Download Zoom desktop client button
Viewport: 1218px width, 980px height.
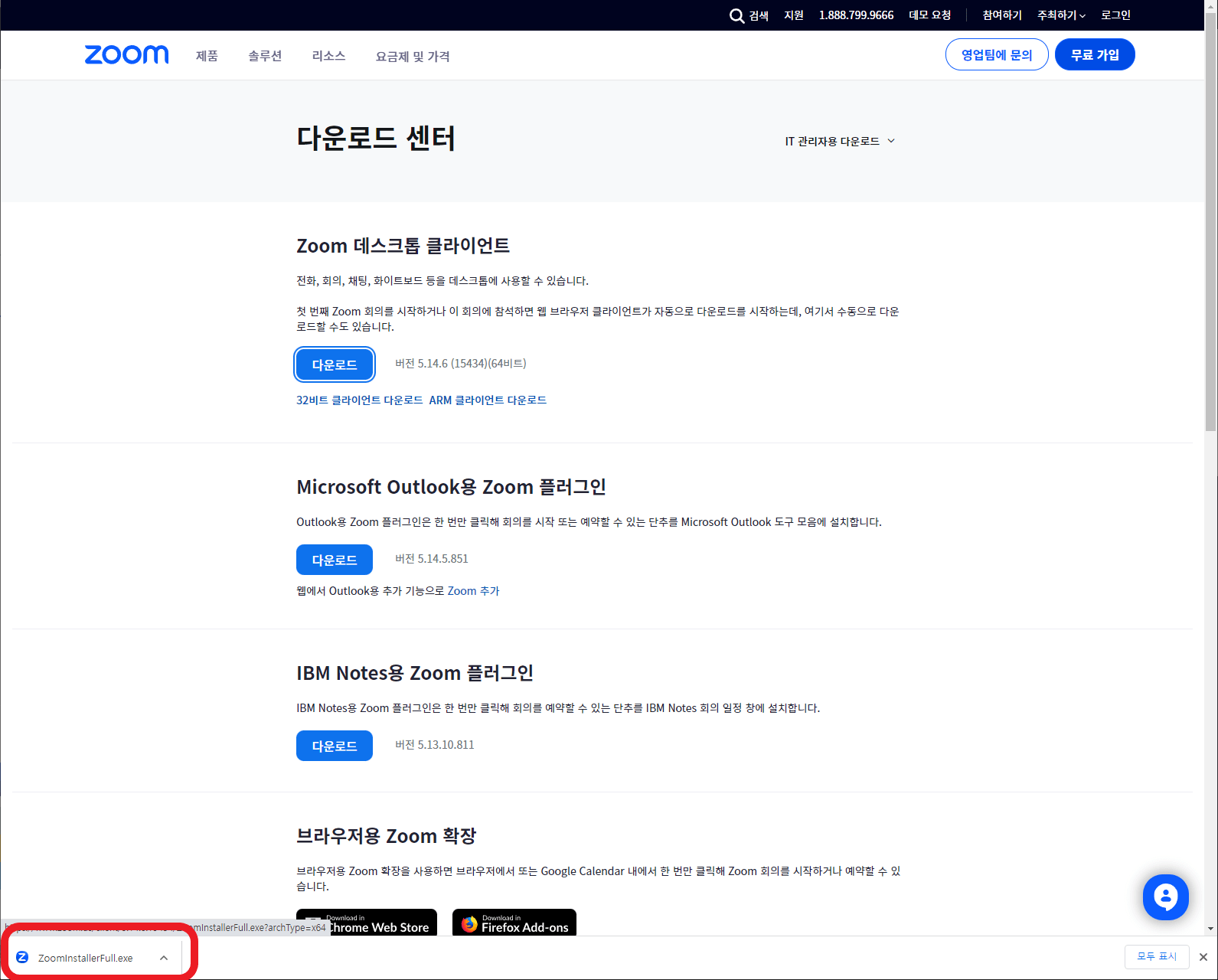[335, 364]
